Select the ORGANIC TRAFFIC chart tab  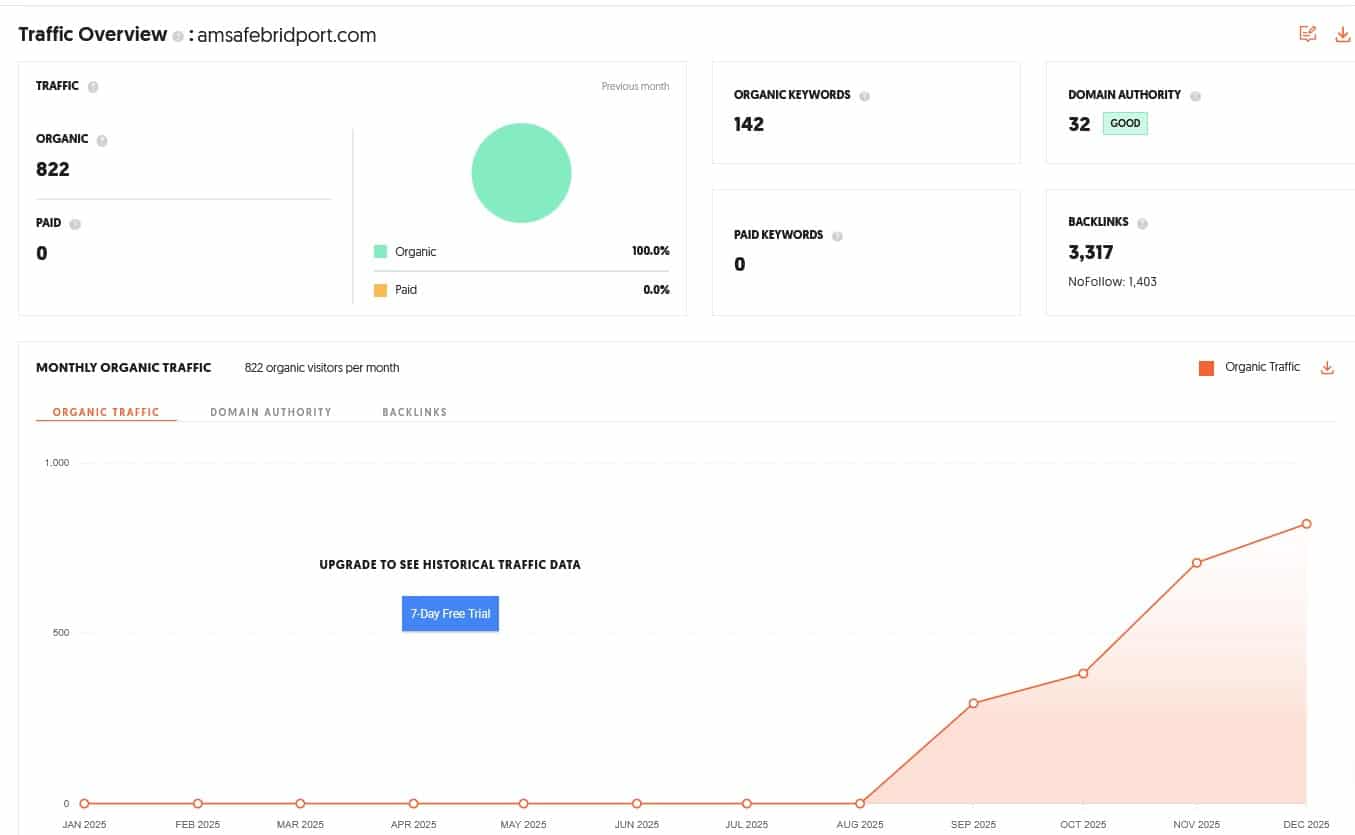click(x=106, y=412)
